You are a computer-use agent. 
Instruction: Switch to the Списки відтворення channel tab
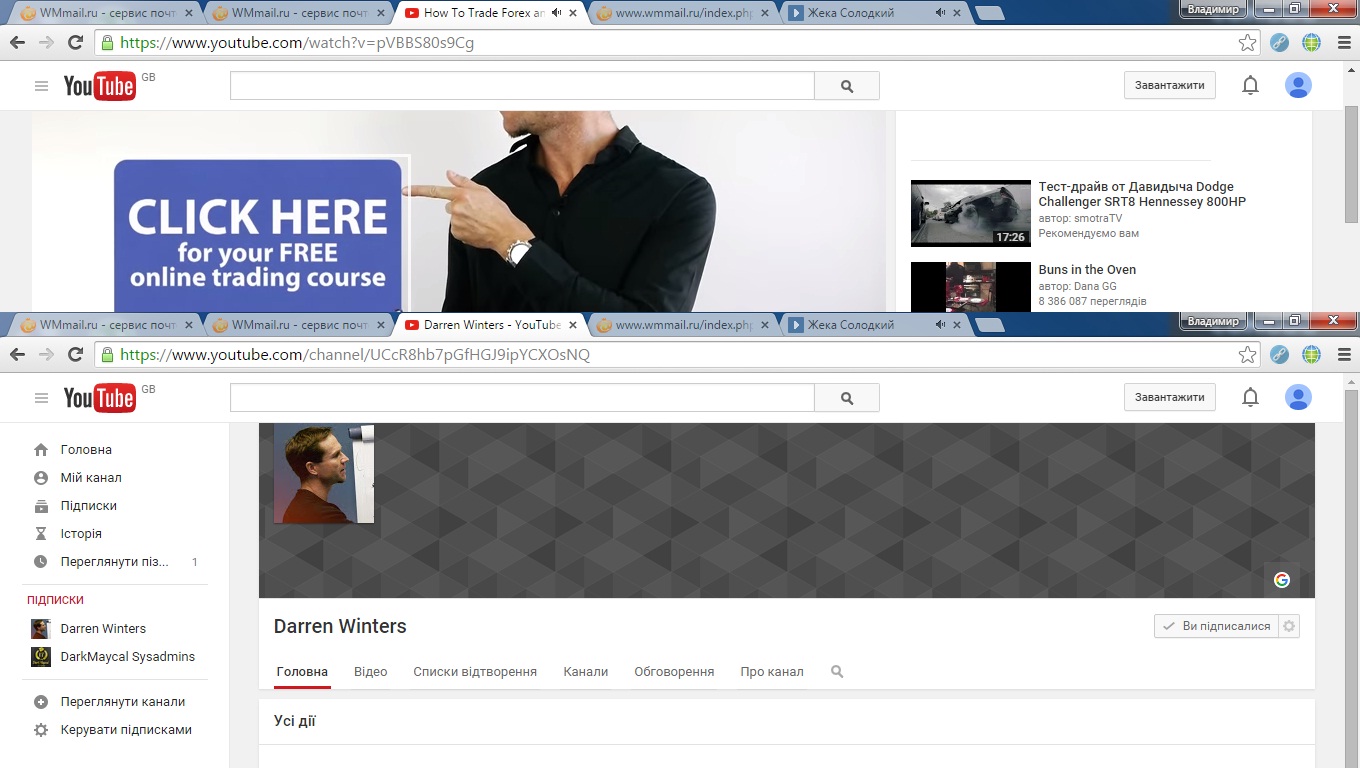475,672
